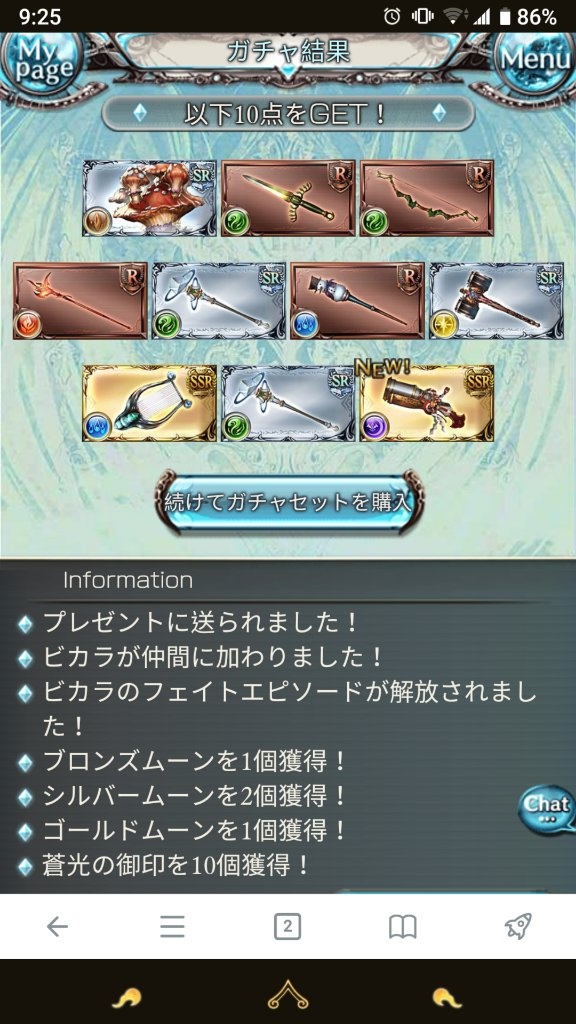Select the SR mushroom summon card
This screenshot has height=1024, width=576.
pyautogui.click(x=150, y=199)
